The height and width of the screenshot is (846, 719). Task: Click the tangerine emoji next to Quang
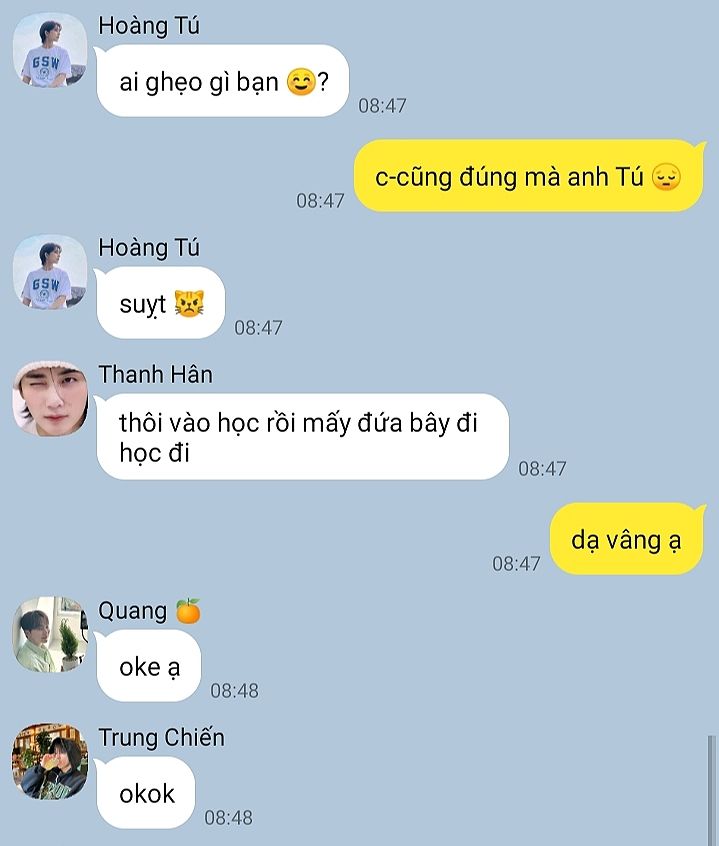(188, 611)
